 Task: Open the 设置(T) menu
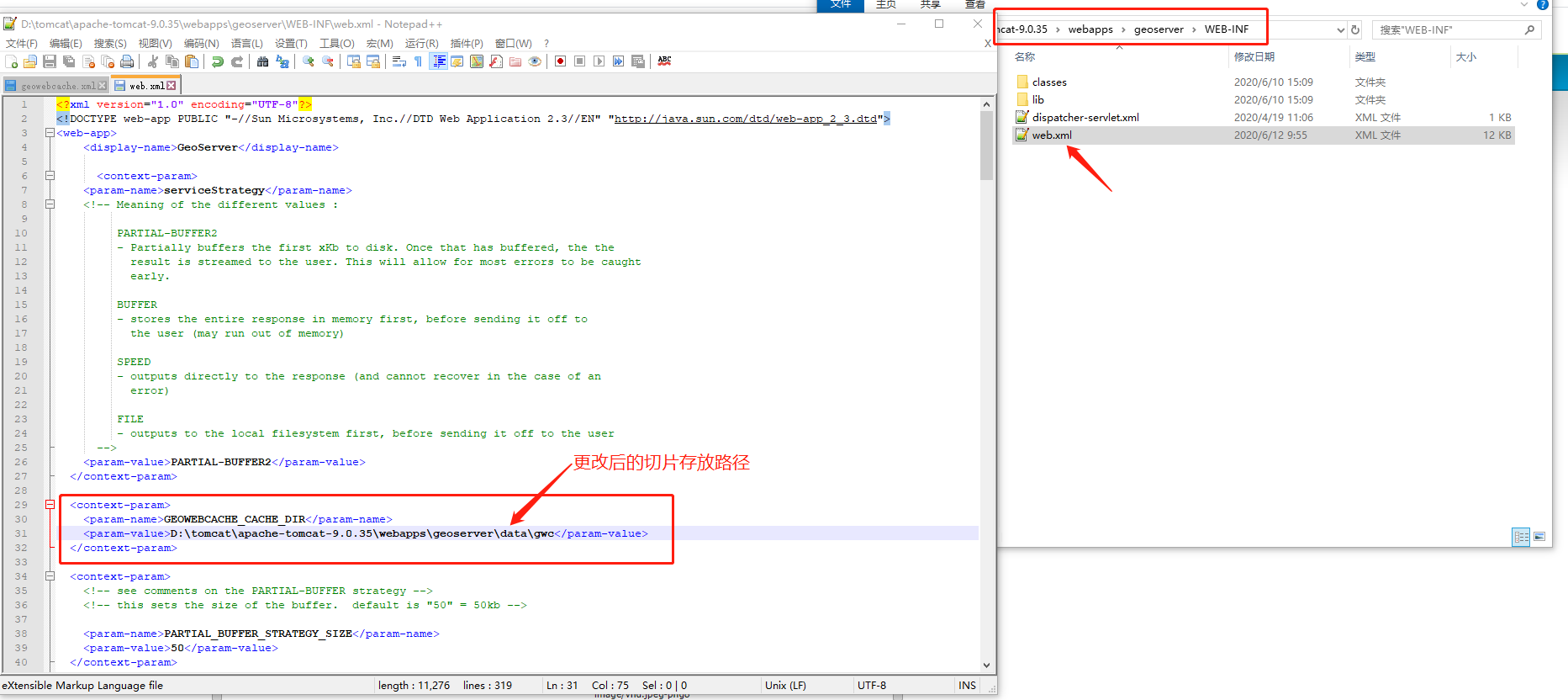[291, 44]
